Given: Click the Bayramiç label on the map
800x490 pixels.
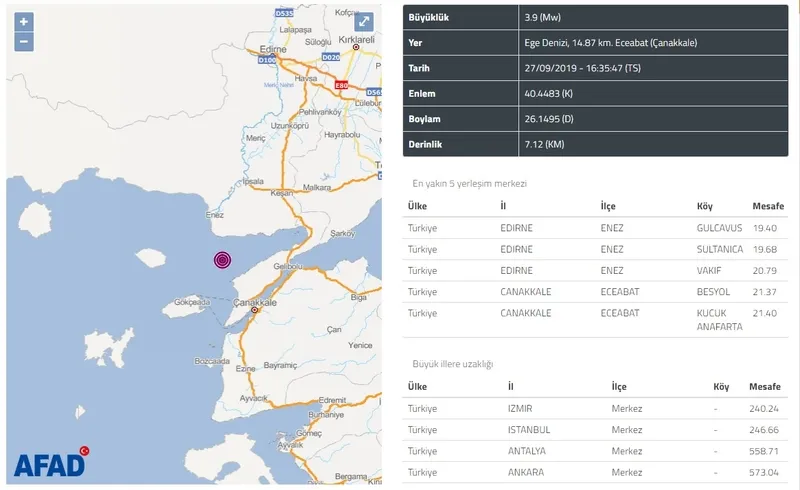Looking at the screenshot, I should tap(280, 365).
